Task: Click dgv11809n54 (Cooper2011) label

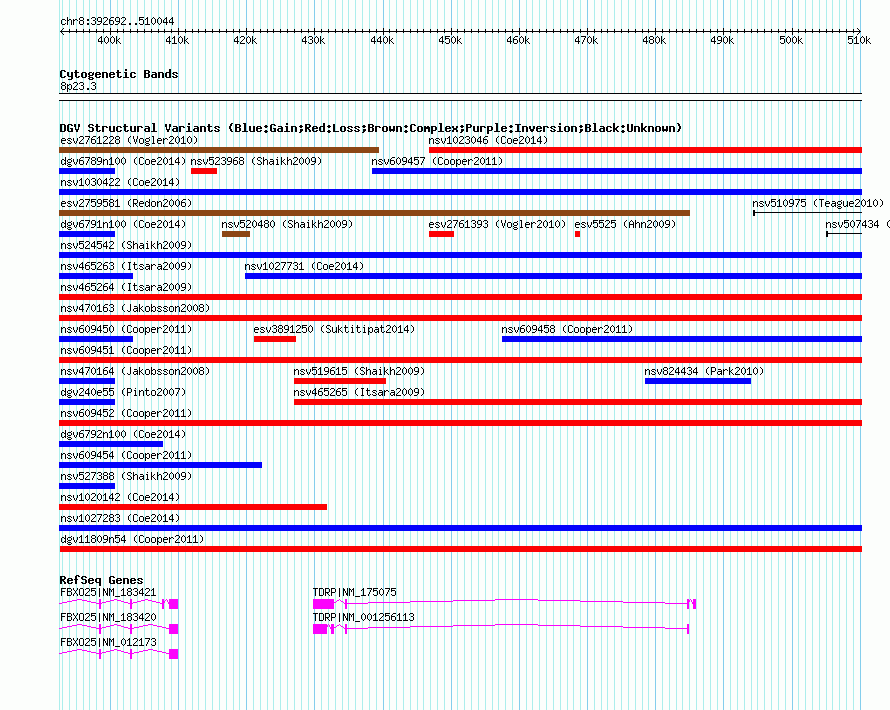Action: (x=132, y=539)
